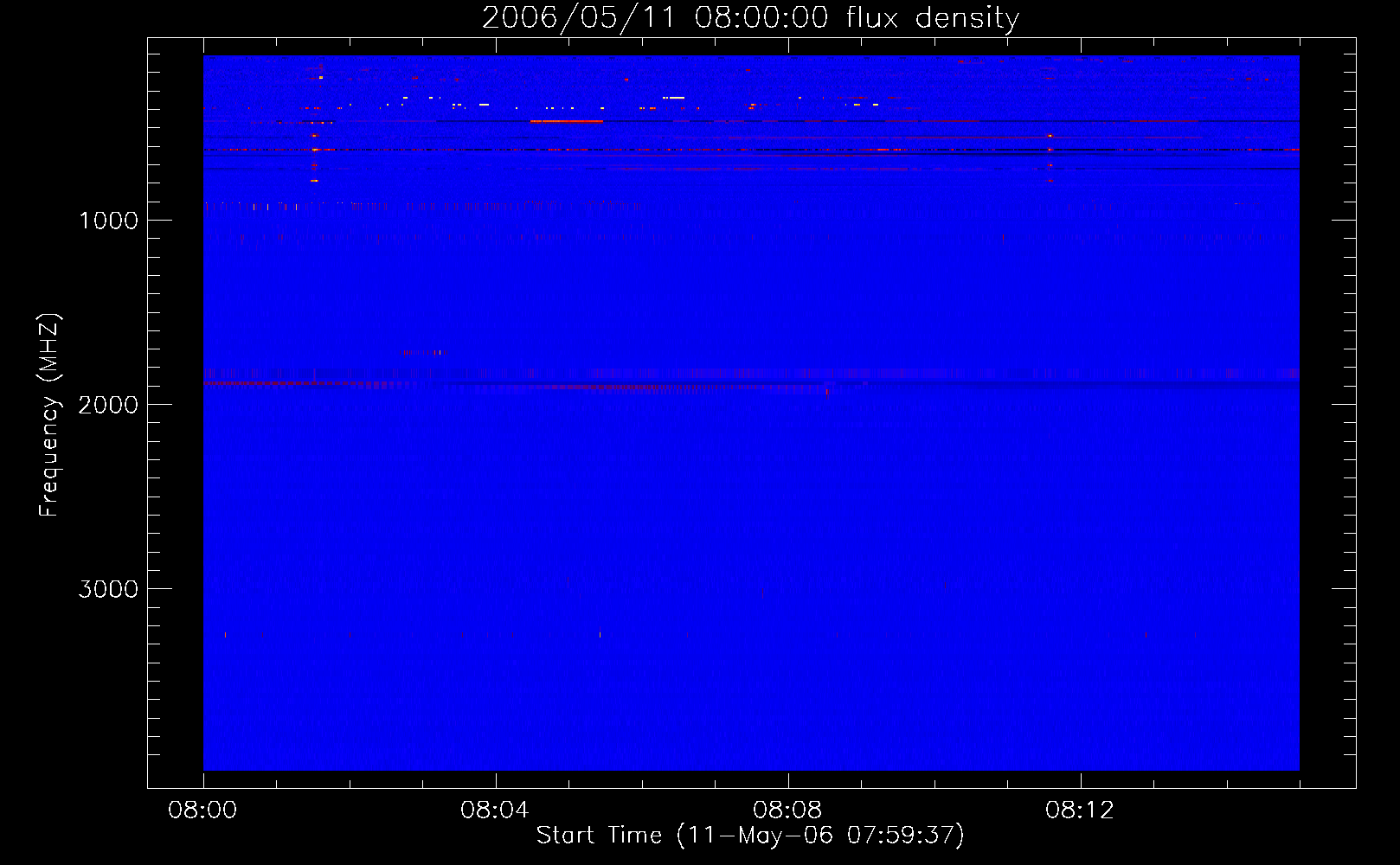Click the 2000 frequency tick label
Viewport: 1400px width, 865px height.
108,405
